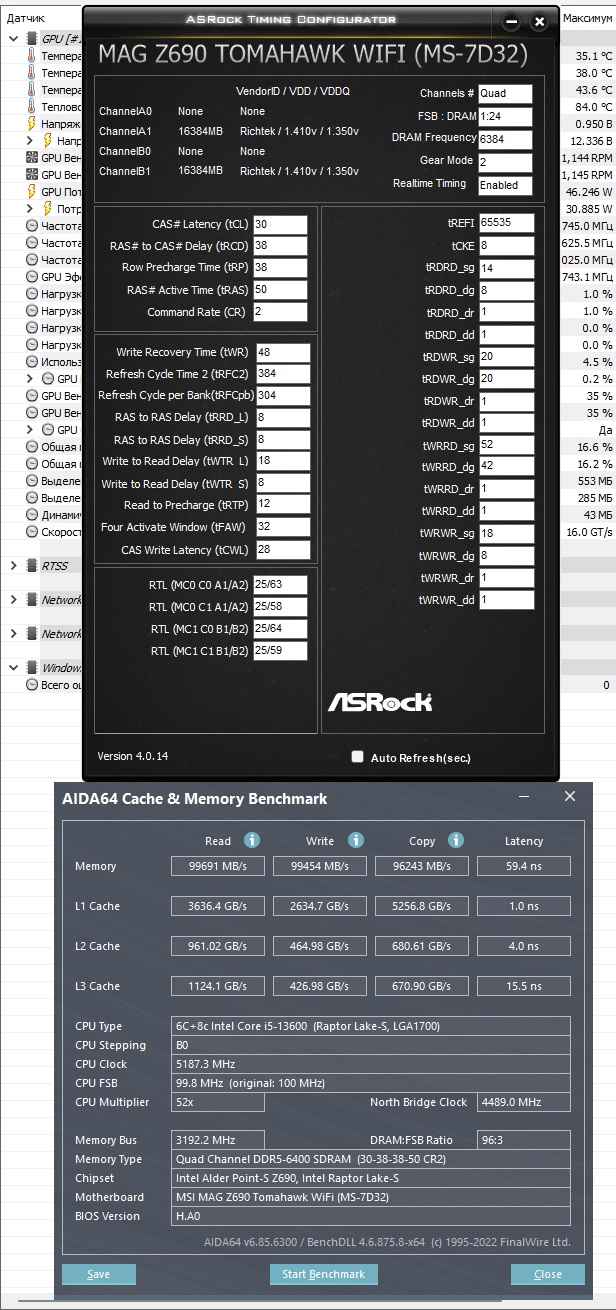Click the North Bridge Clock value 4489.0 MHz

pyautogui.click(x=524, y=1102)
